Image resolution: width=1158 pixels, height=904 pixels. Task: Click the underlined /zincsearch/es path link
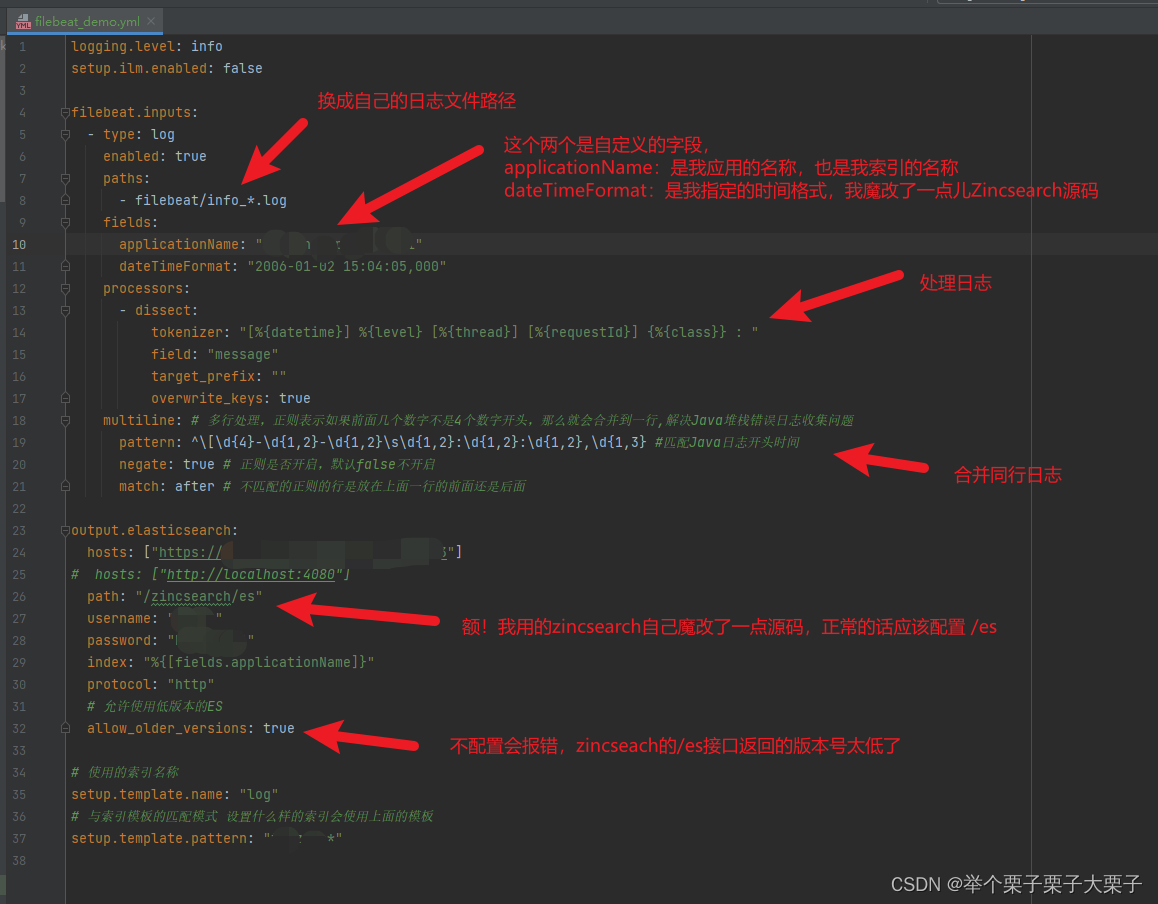(x=199, y=595)
